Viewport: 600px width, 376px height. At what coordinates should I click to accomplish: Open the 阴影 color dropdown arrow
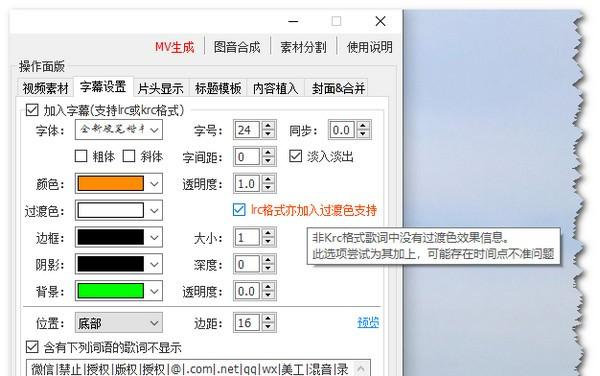click(154, 264)
